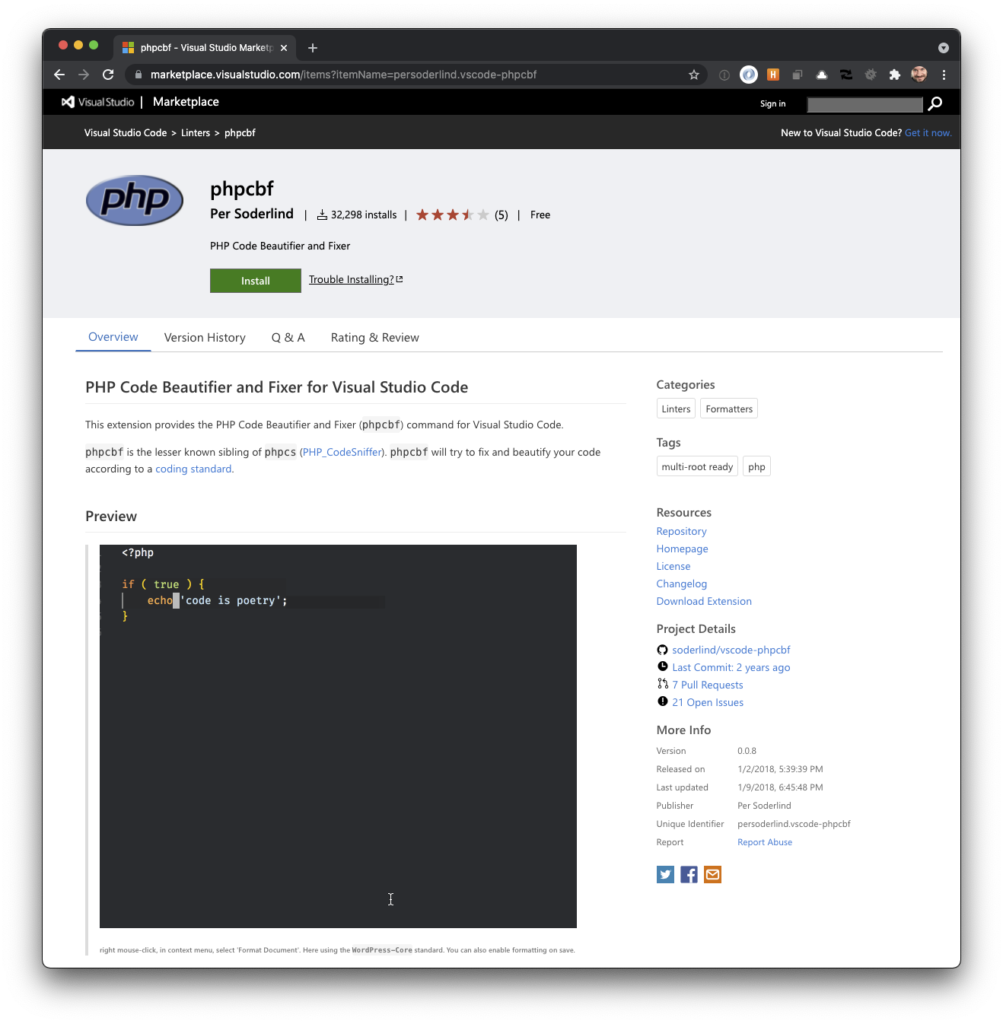Select the Formatters category tag

tap(729, 409)
